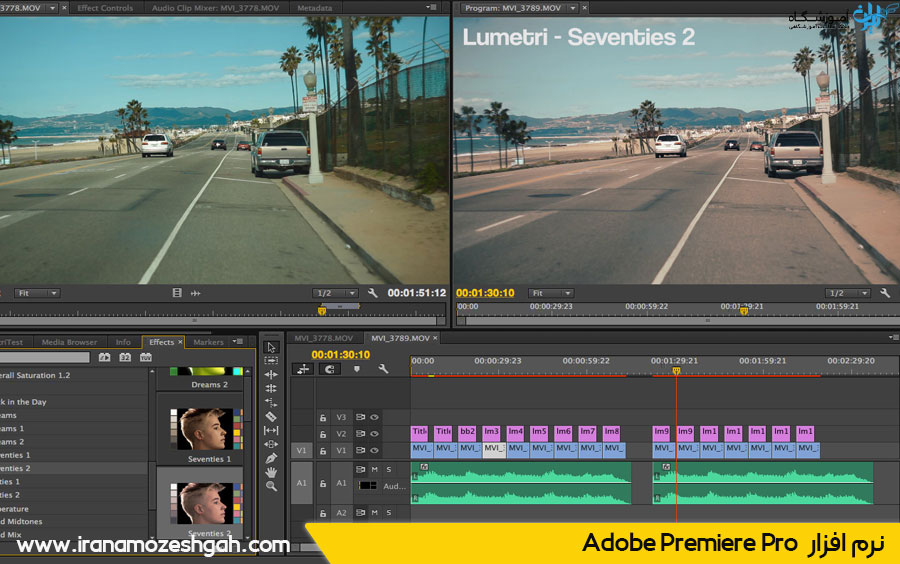This screenshot has width=900, height=564.
Task: Mute audio track A2
Action: (375, 512)
